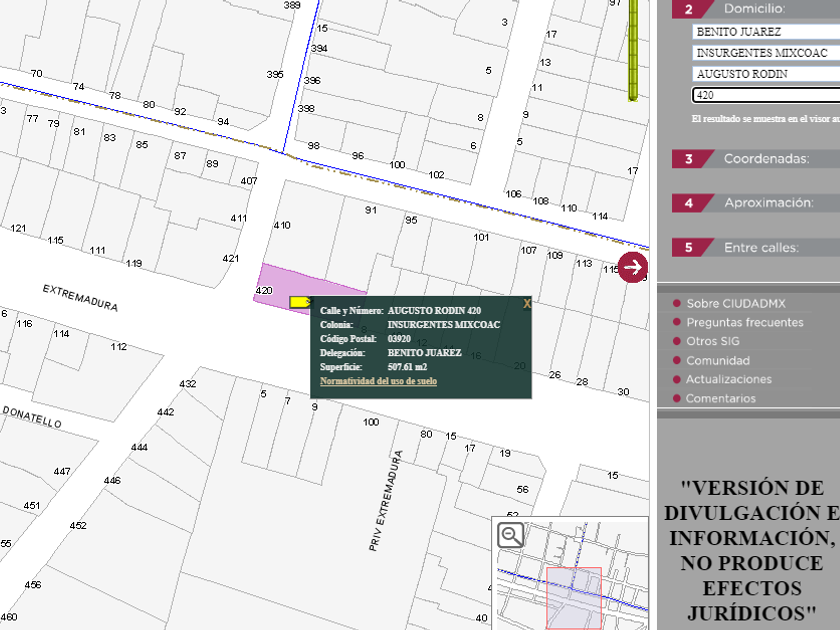Click the yellow parcel marker icon

click(298, 301)
